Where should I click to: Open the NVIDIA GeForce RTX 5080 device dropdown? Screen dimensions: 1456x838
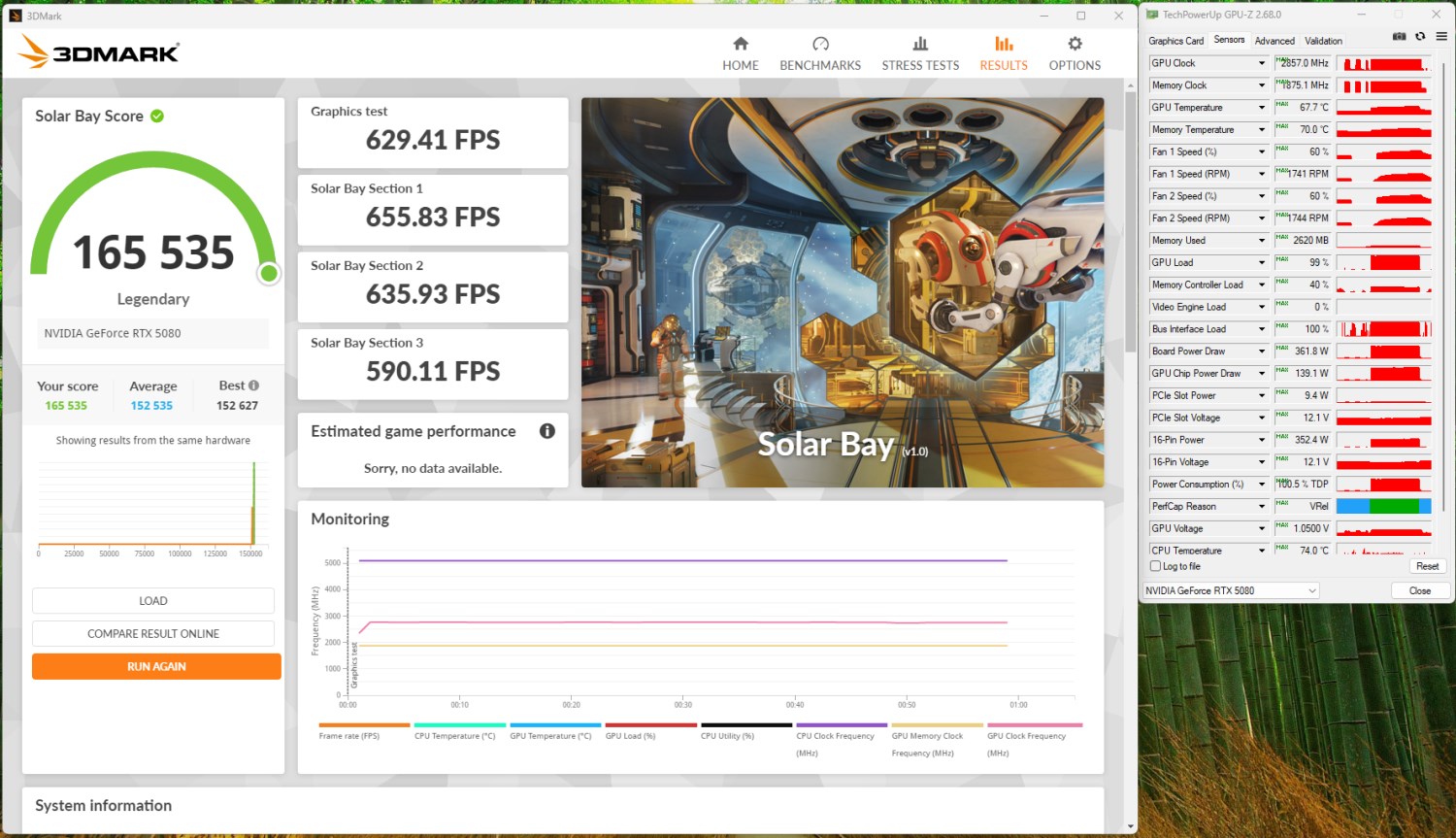(1231, 590)
